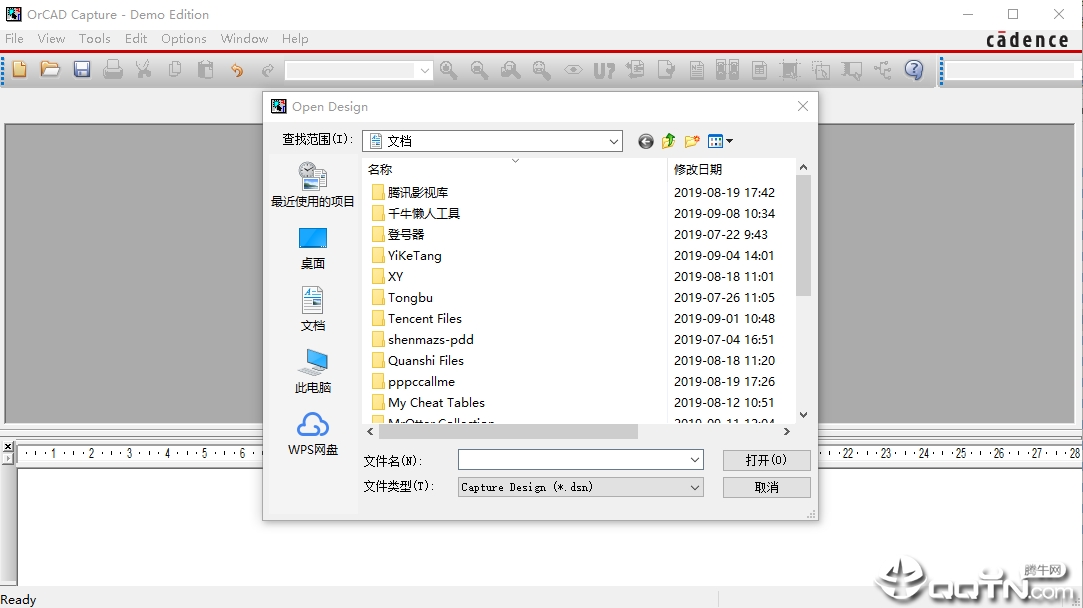
Task: Click the Help question mark toolbar icon
Action: click(x=914, y=70)
